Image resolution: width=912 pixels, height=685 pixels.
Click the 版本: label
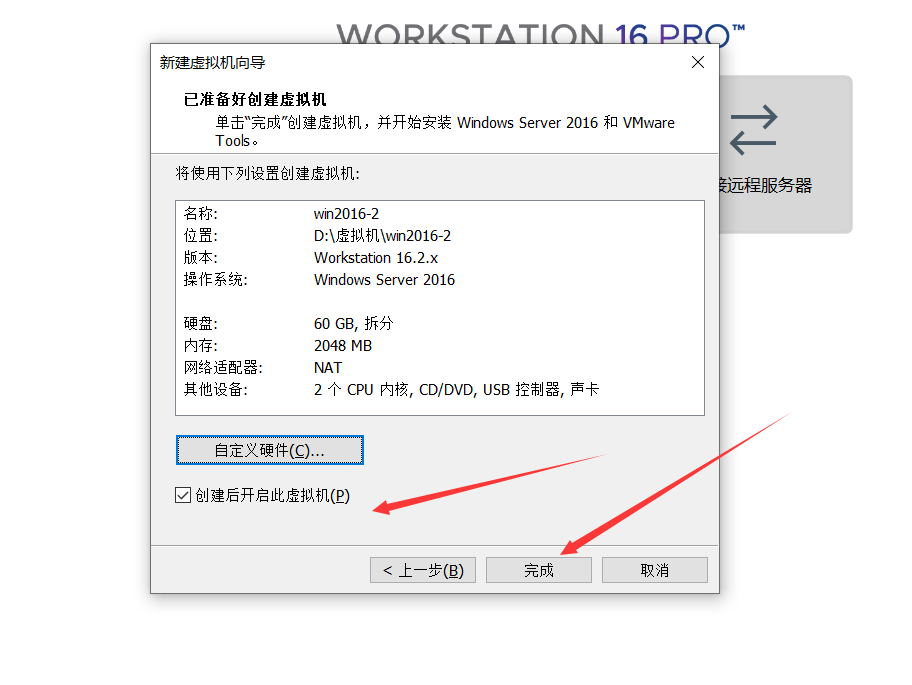pos(200,258)
